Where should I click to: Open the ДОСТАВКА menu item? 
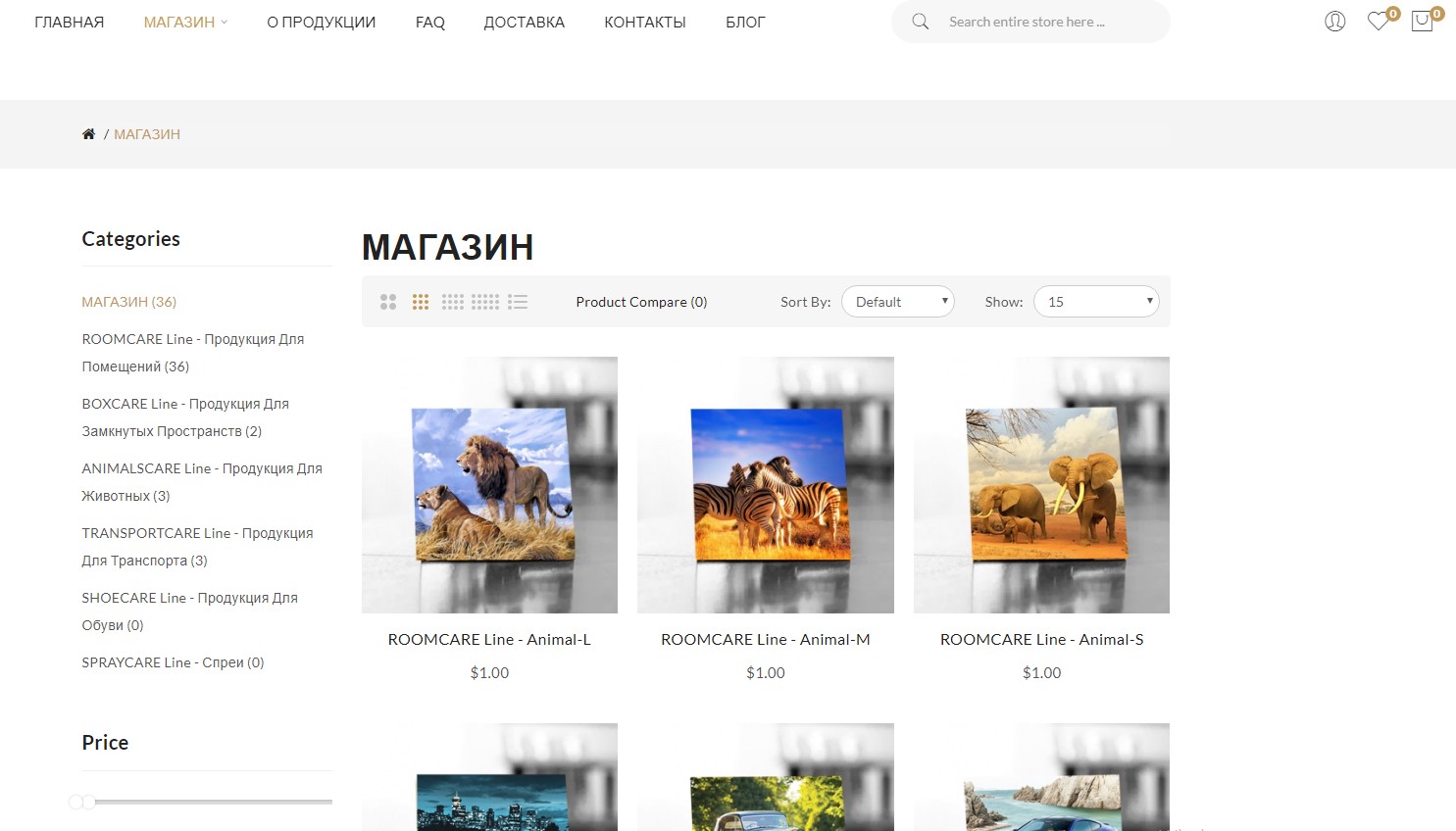pyautogui.click(x=525, y=22)
